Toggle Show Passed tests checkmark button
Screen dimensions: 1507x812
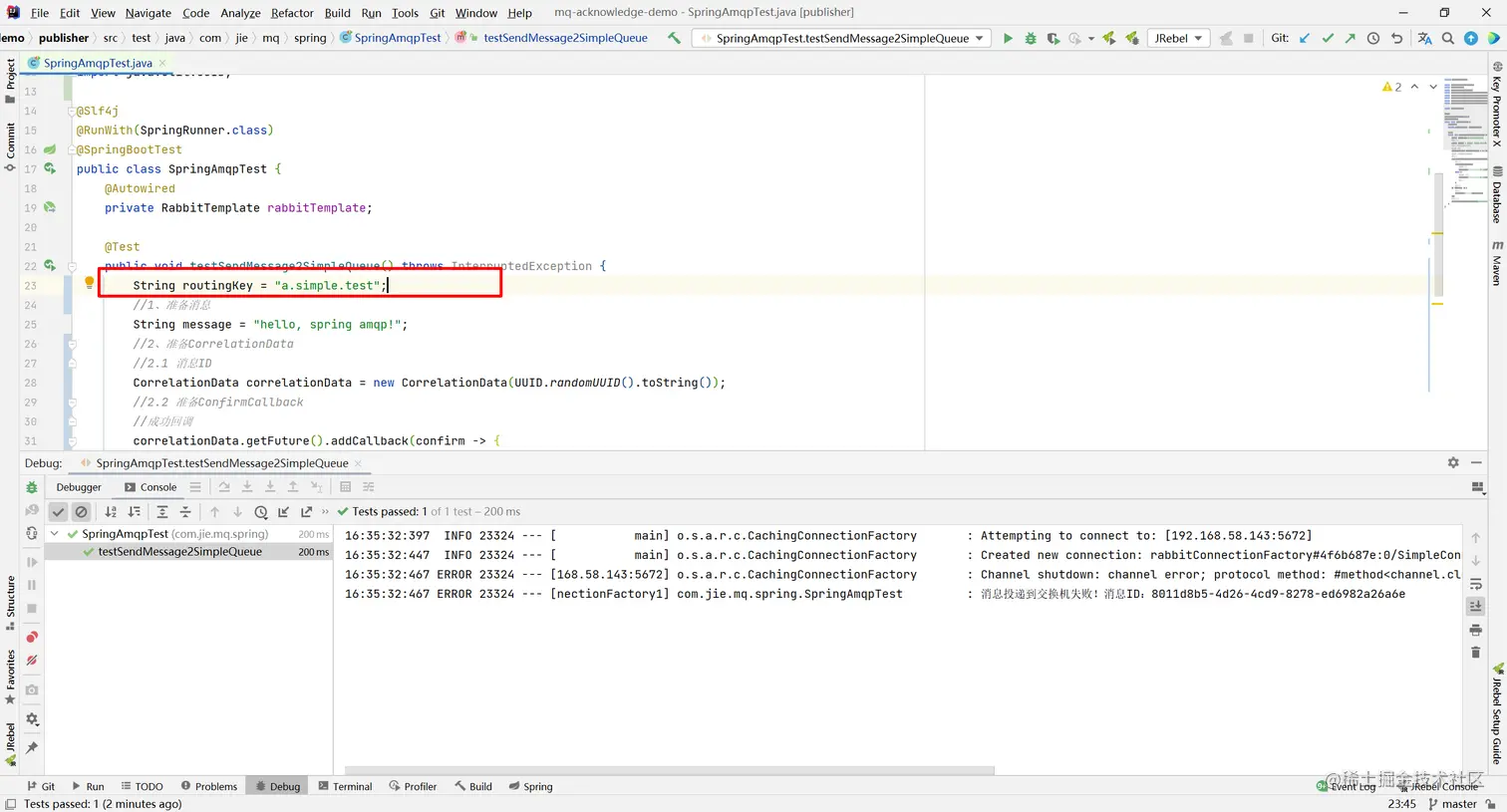(59, 511)
